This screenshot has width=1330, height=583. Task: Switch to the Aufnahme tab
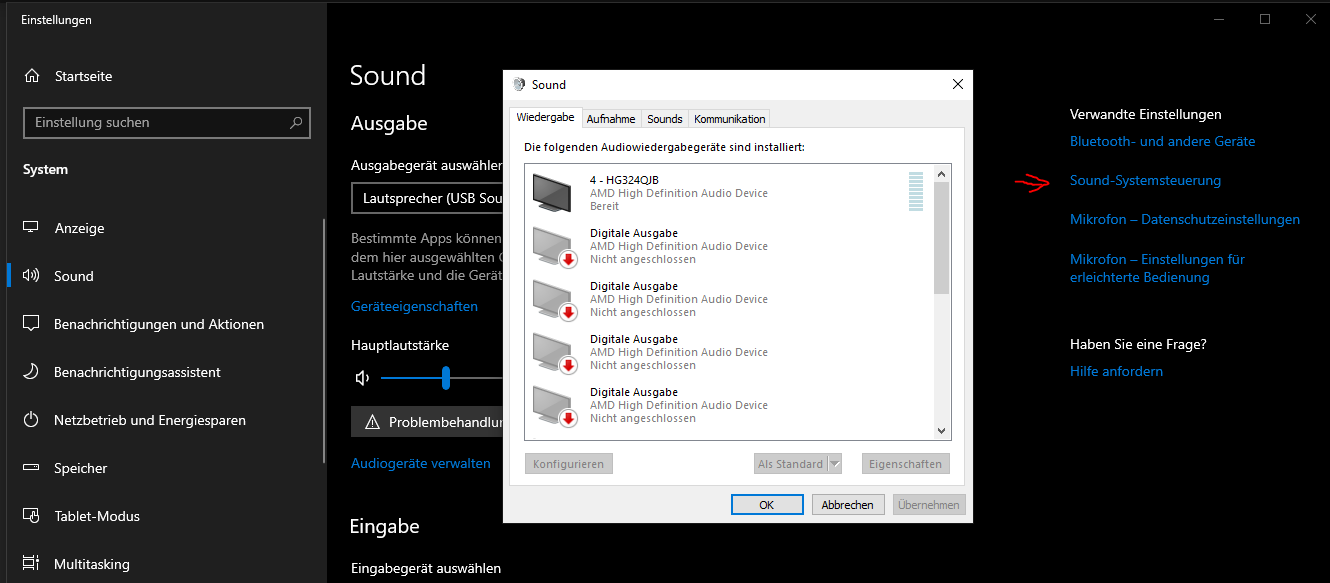coord(611,119)
